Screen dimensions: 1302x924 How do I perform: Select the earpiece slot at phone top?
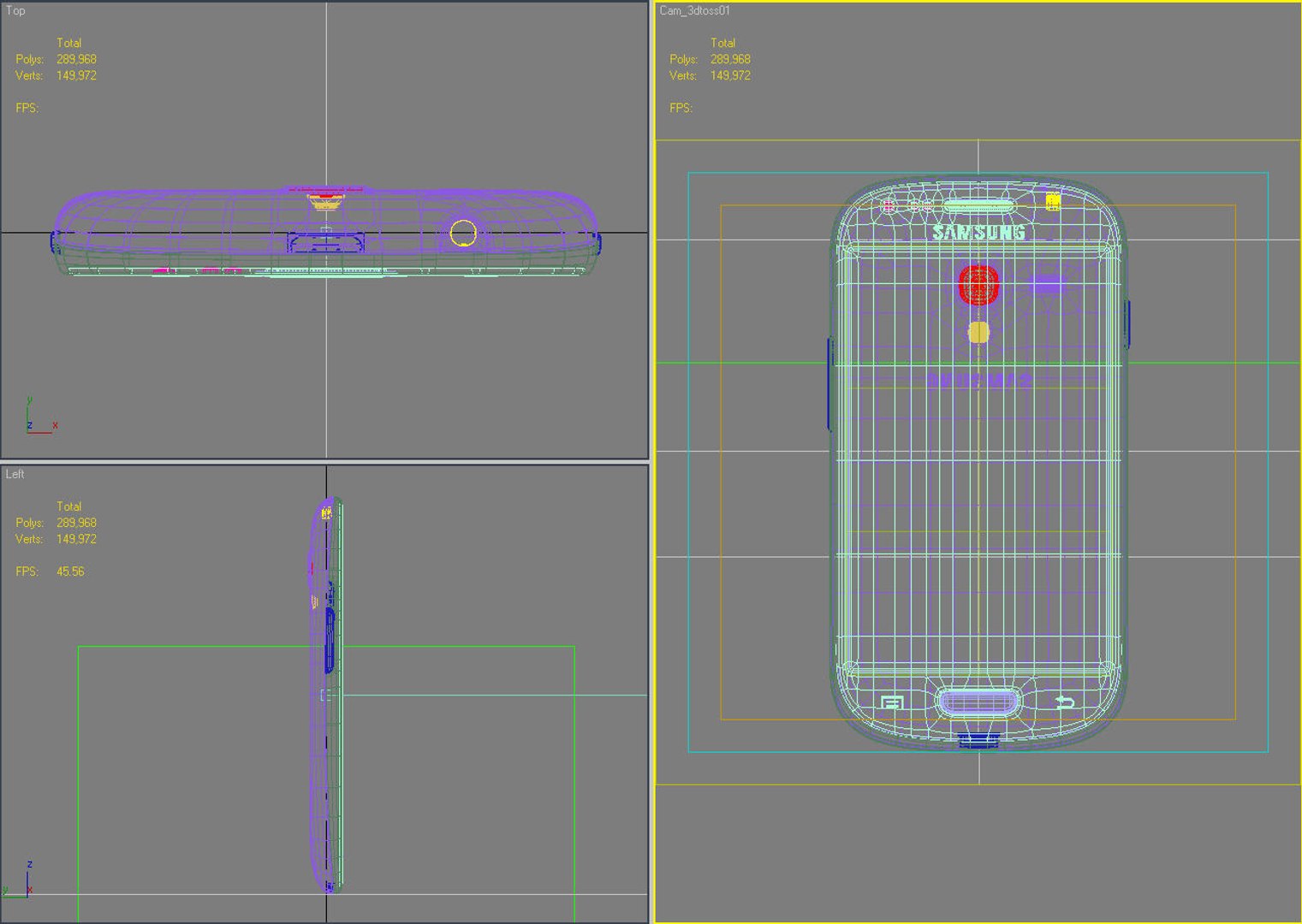tap(978, 206)
